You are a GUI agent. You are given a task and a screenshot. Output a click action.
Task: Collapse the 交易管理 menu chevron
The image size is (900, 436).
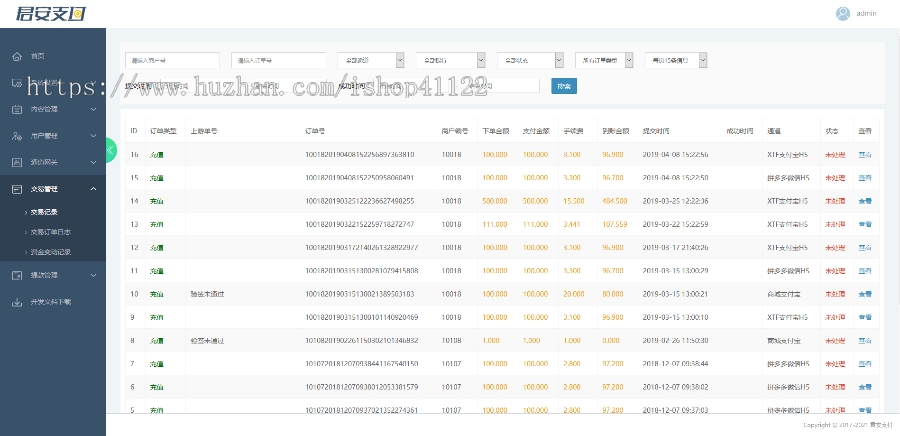coord(94,189)
